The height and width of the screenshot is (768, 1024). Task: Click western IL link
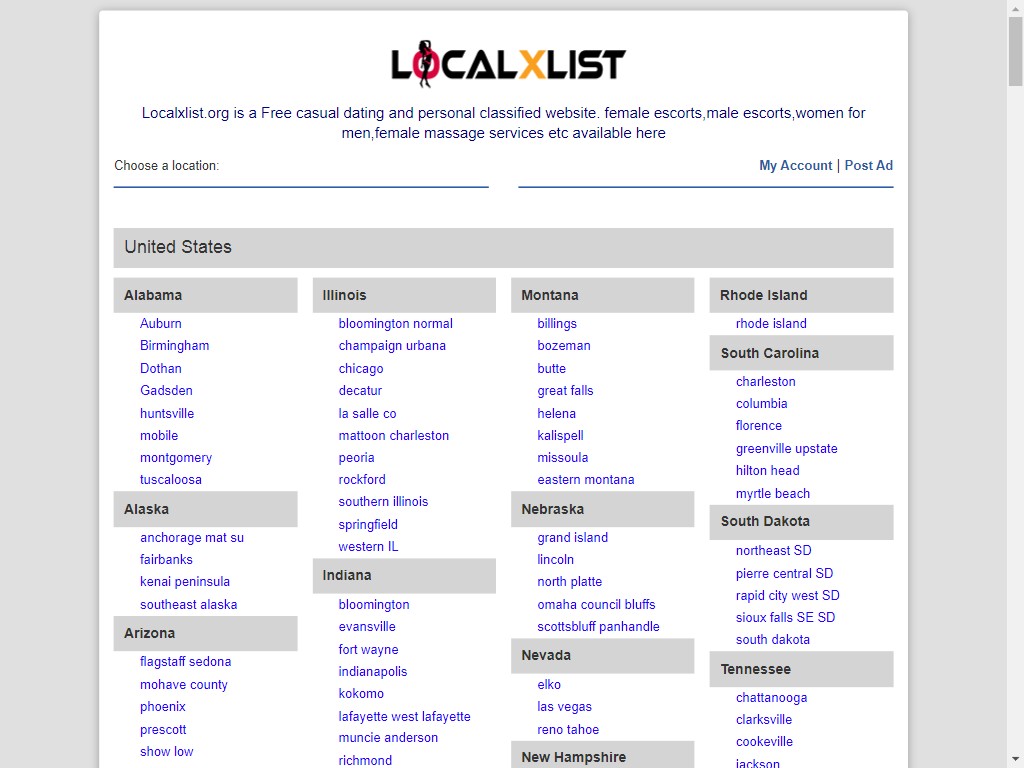pos(368,547)
